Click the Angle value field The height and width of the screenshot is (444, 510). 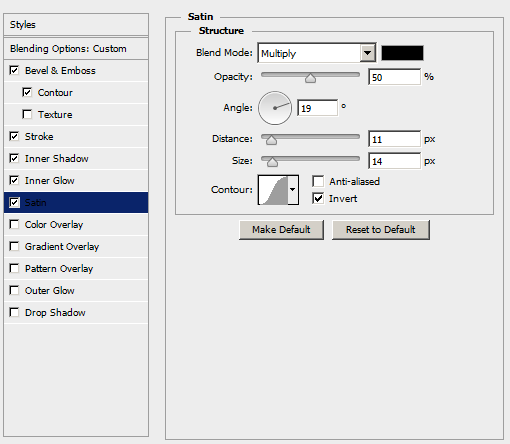click(317, 108)
